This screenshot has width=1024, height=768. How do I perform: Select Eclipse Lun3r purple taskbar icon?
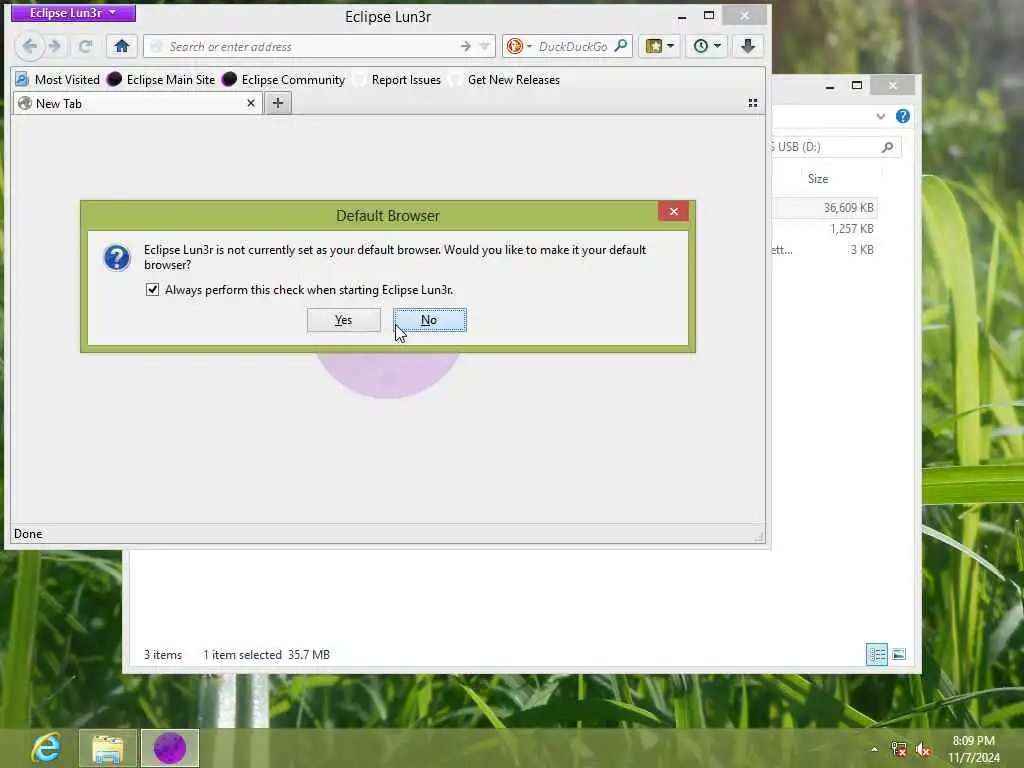(170, 748)
